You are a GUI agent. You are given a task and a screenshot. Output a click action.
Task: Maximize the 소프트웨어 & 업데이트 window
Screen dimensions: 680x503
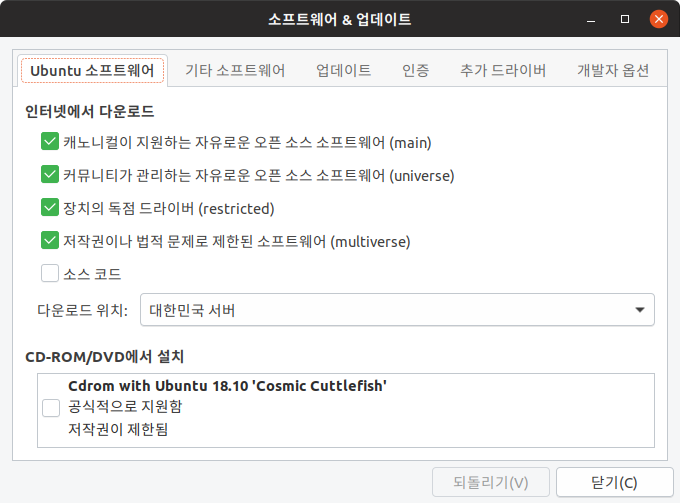625,19
